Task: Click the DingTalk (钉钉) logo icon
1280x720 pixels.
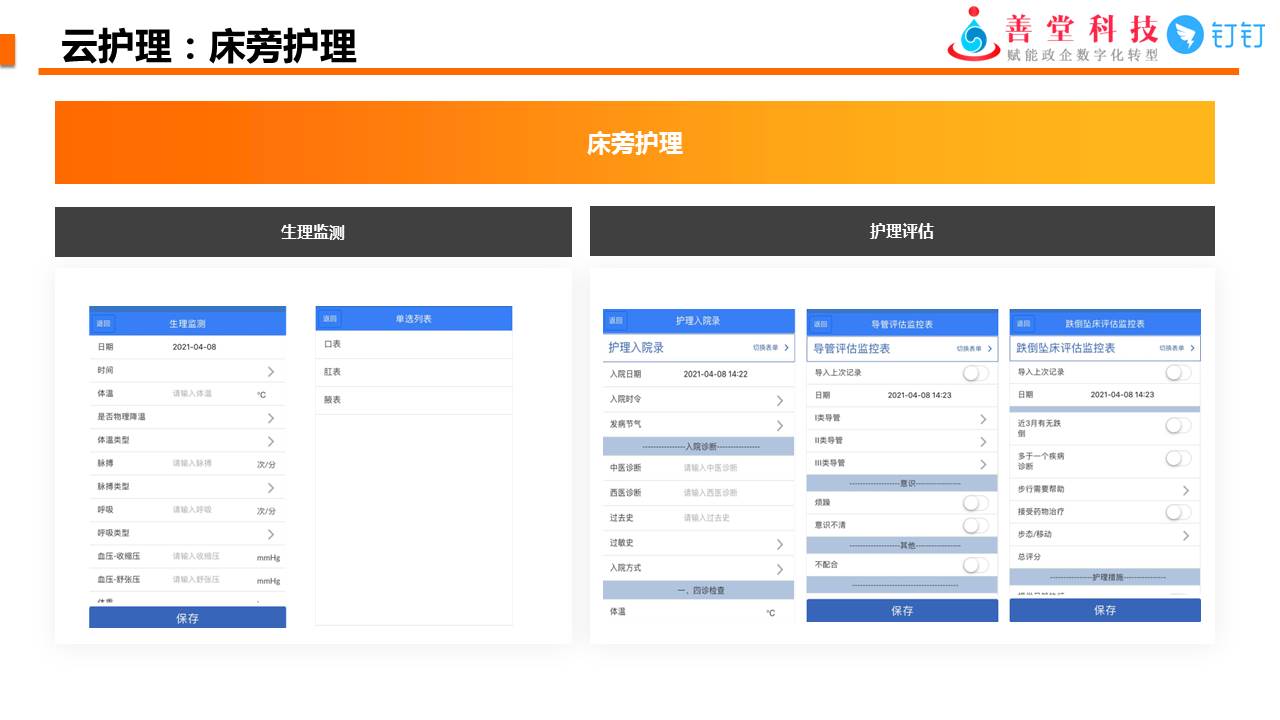Action: (x=1186, y=35)
